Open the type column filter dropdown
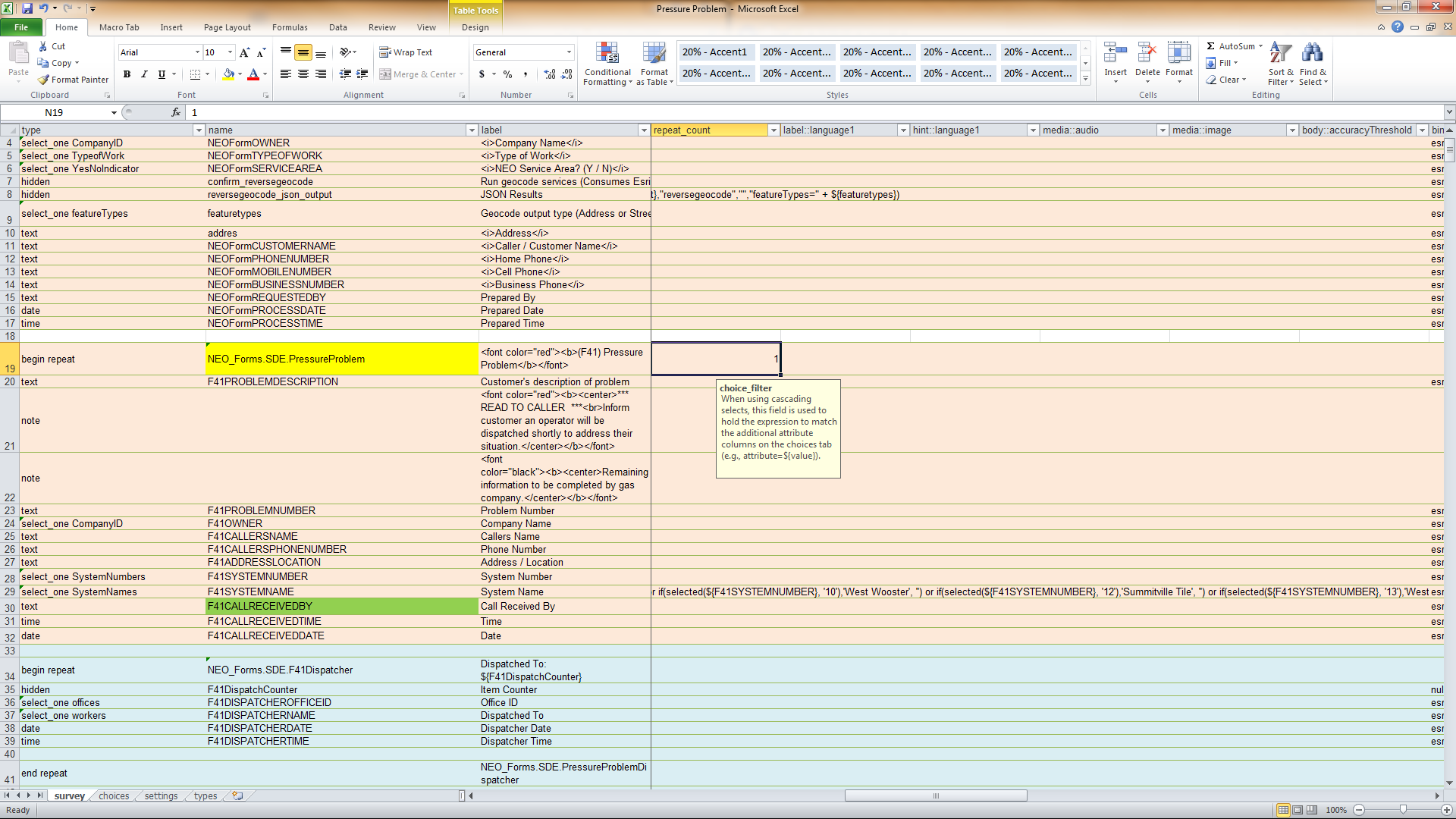1456x819 pixels. click(199, 130)
